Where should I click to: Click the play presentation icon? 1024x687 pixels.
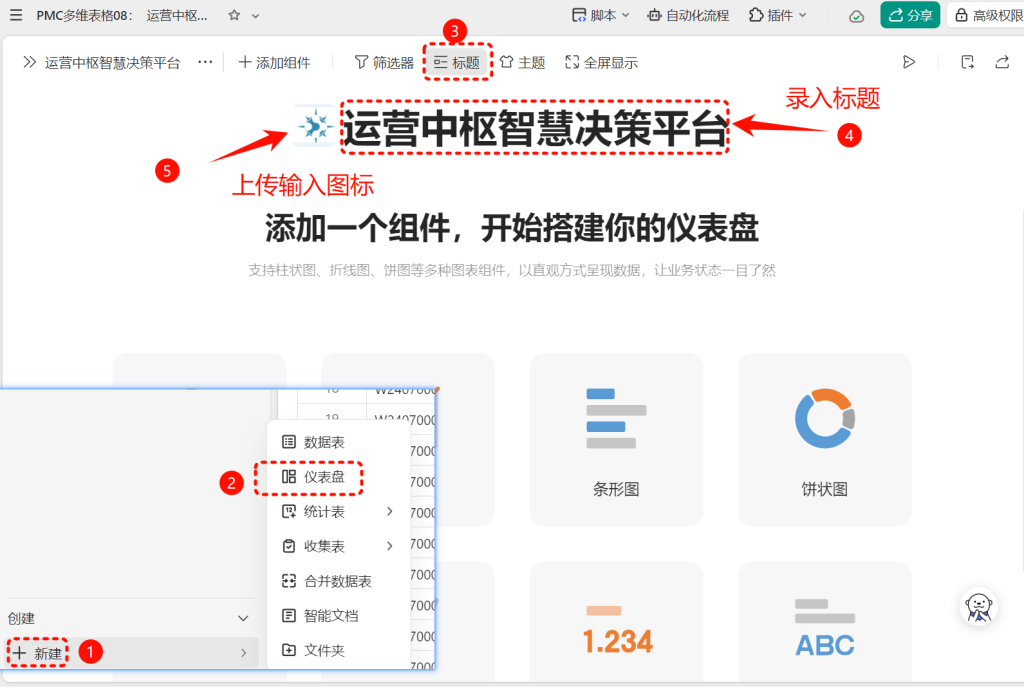point(908,62)
